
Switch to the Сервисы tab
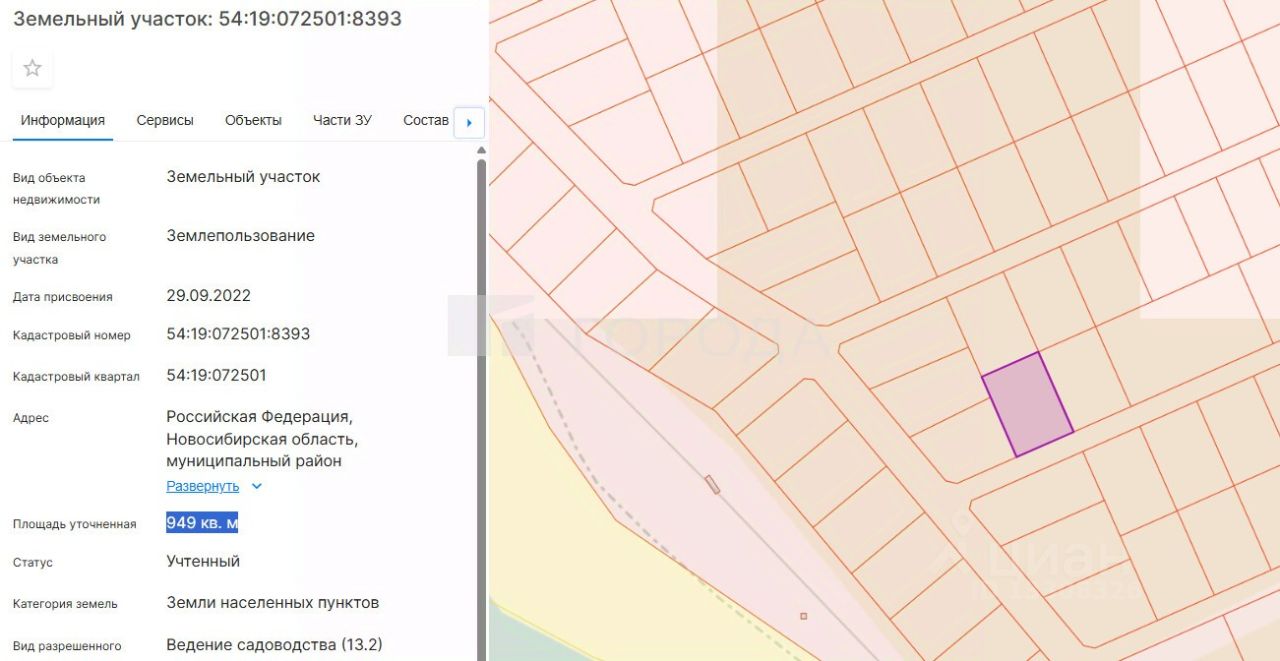(x=165, y=120)
